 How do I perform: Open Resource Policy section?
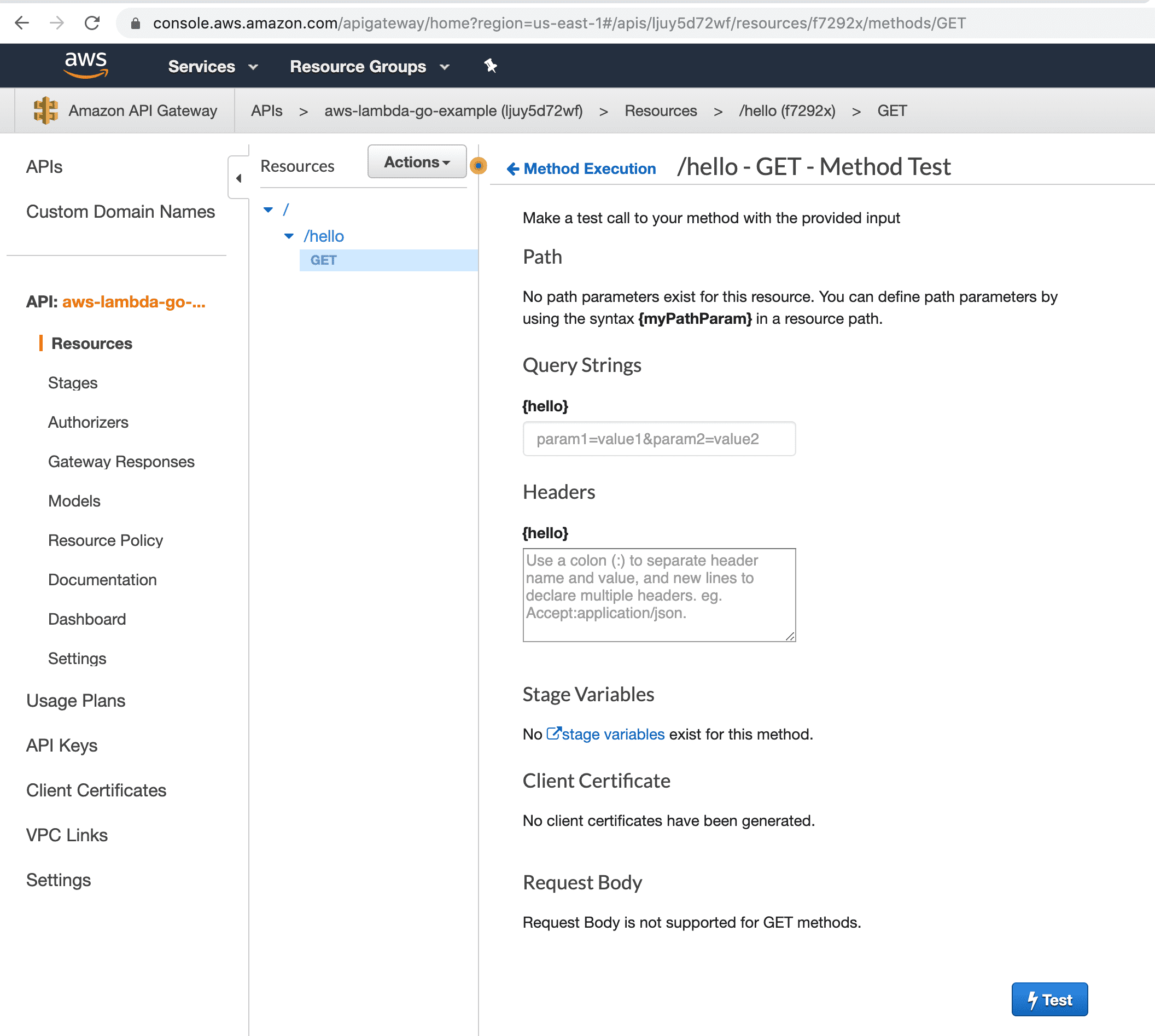105,540
